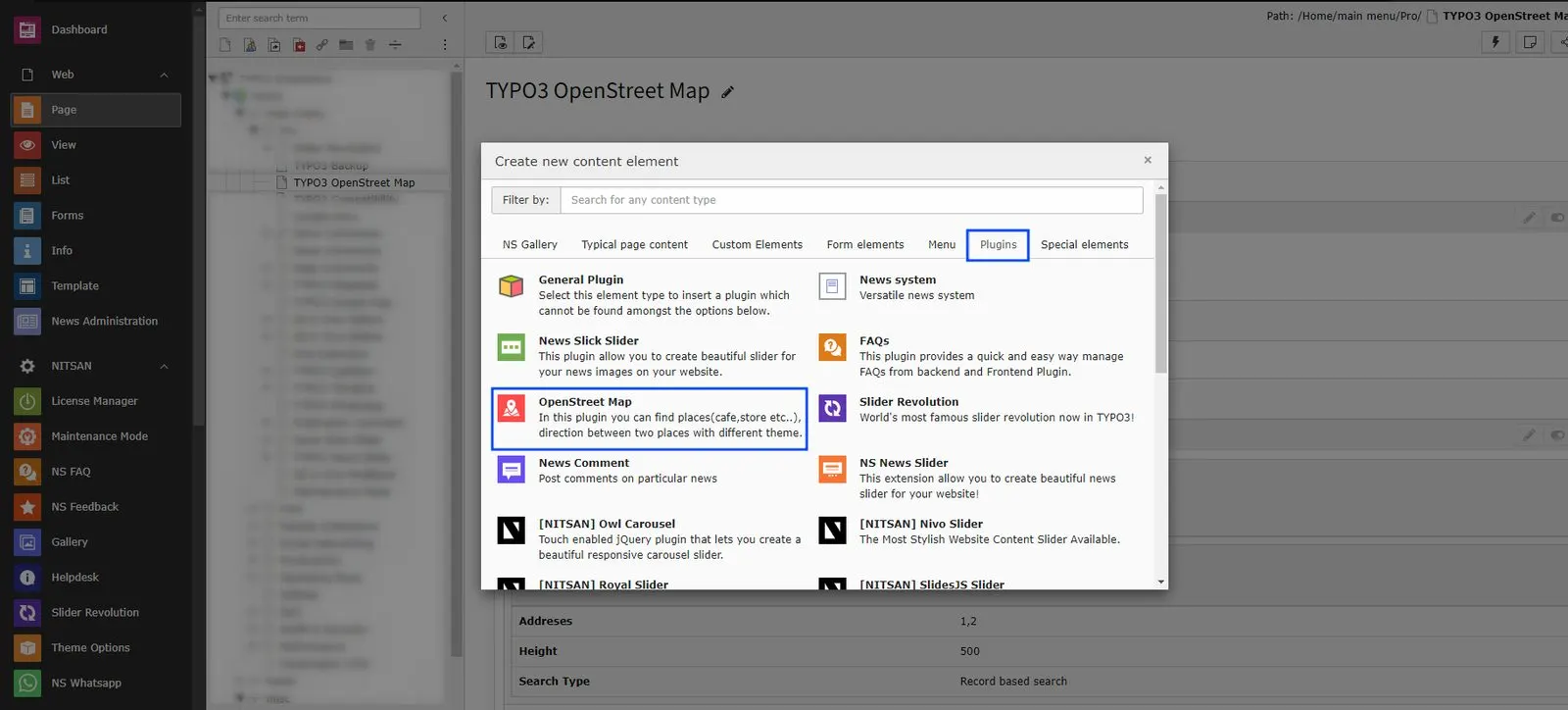Select the link page icon in tree toolbar
Viewport: 1568px width, 710px height.
click(x=321, y=45)
